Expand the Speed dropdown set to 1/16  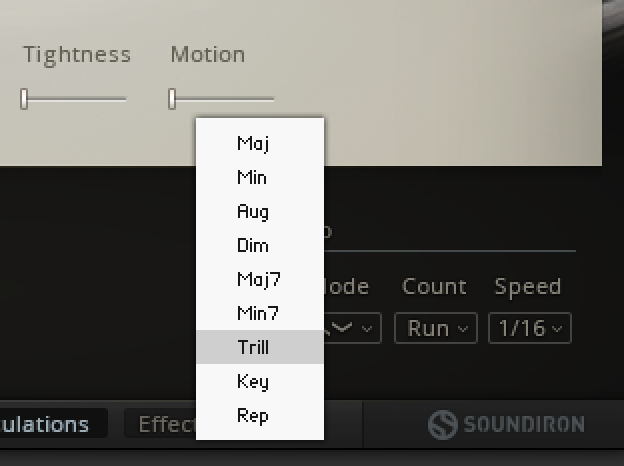pos(529,328)
